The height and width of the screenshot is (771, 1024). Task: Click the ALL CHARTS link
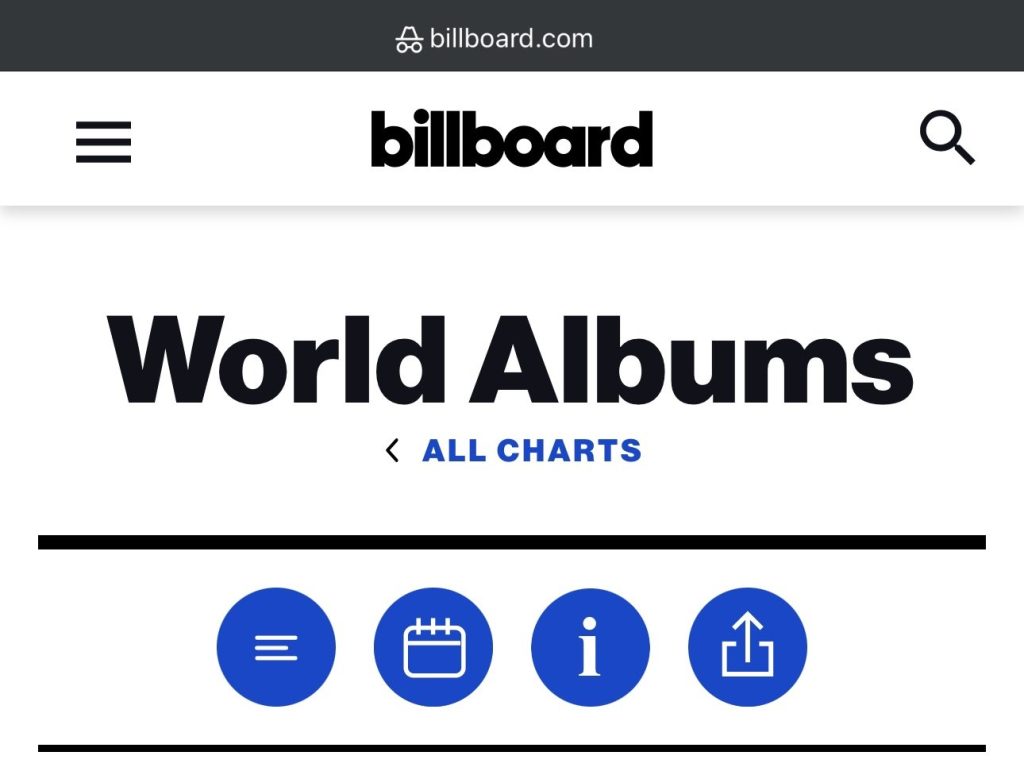point(532,450)
